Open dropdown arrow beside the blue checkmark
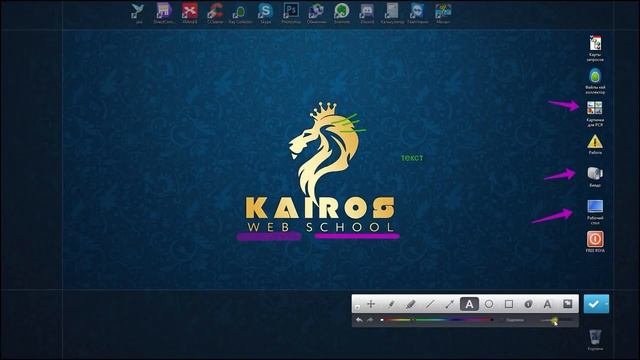640x360 pixels. [607, 304]
